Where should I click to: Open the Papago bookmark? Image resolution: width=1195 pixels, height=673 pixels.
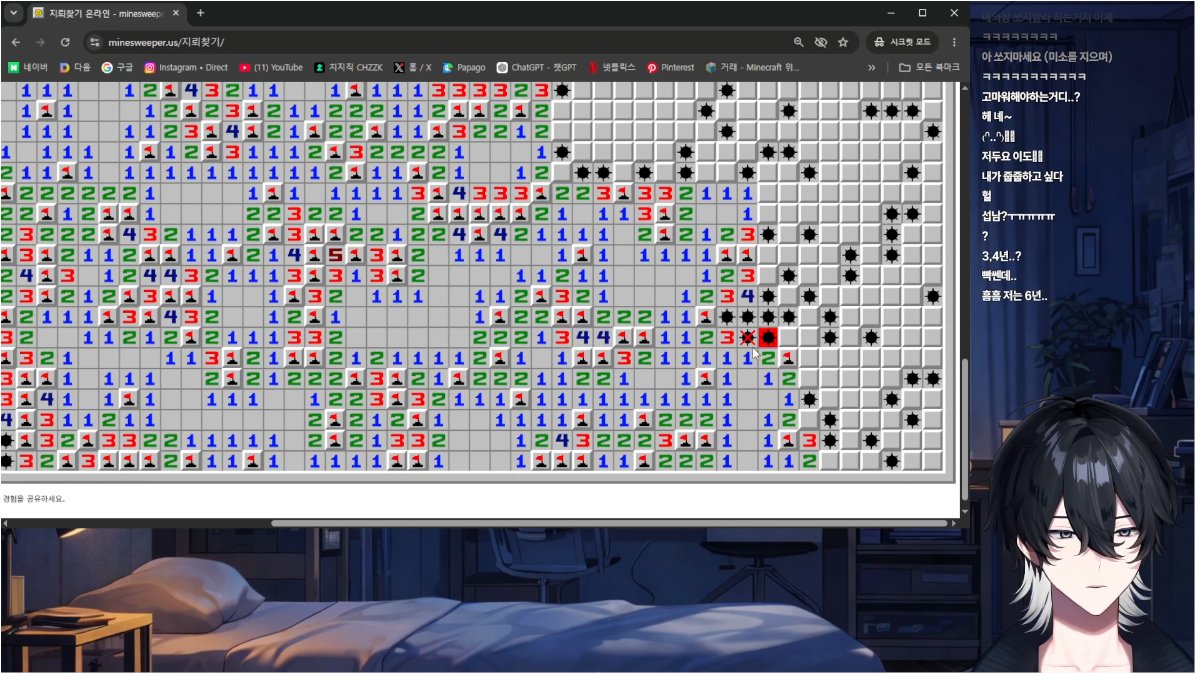click(x=463, y=67)
